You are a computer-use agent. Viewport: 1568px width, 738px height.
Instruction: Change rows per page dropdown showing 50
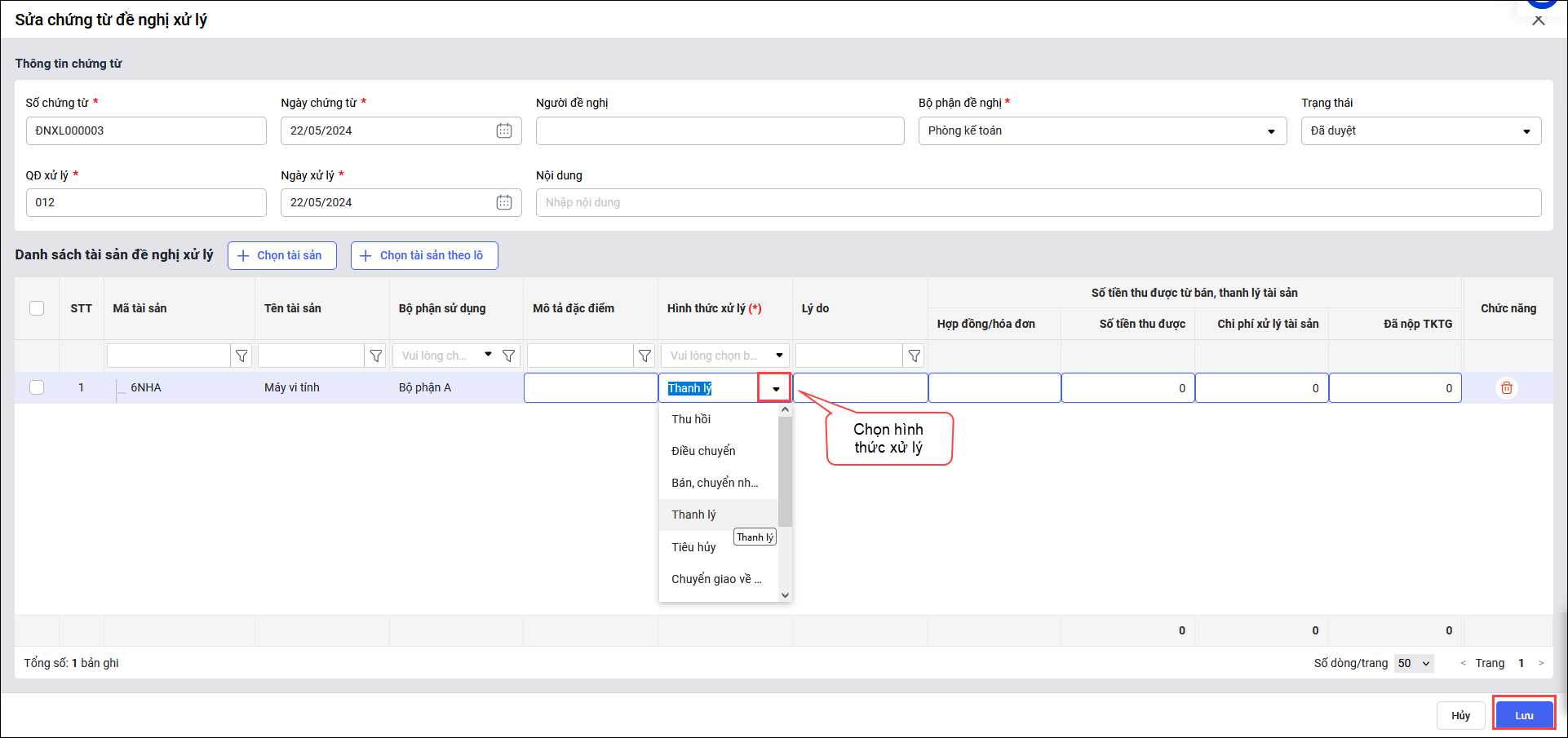coord(1414,663)
